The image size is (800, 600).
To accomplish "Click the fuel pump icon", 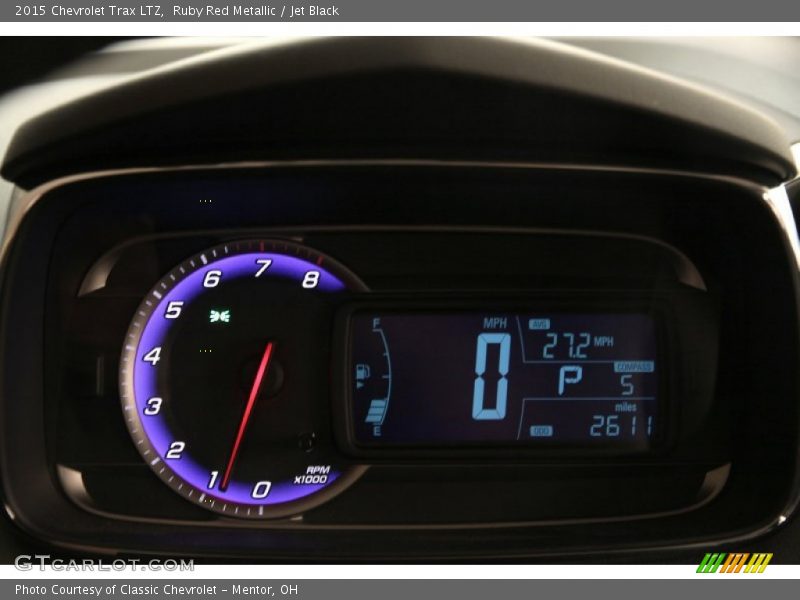I will click(x=362, y=372).
